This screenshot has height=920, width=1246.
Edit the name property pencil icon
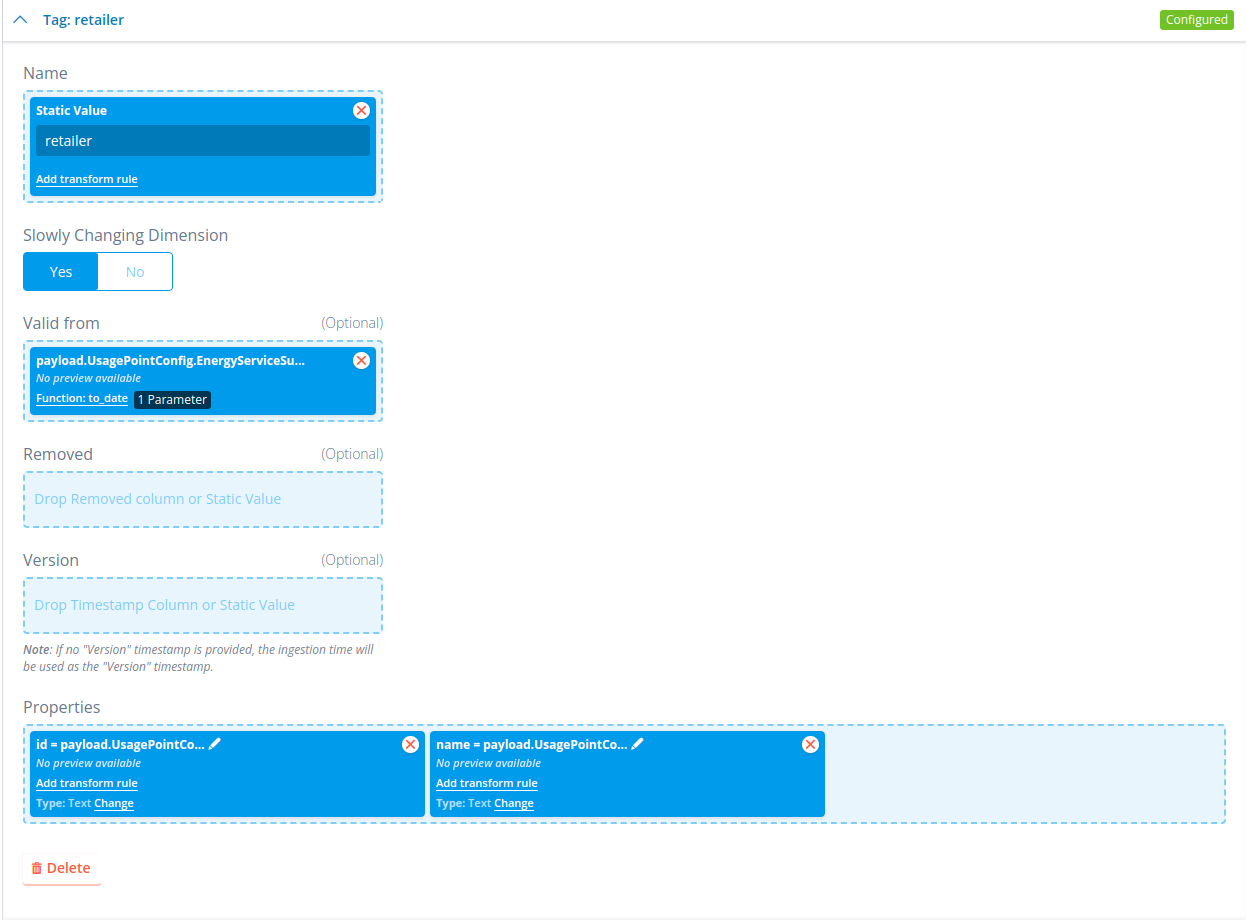pos(638,744)
